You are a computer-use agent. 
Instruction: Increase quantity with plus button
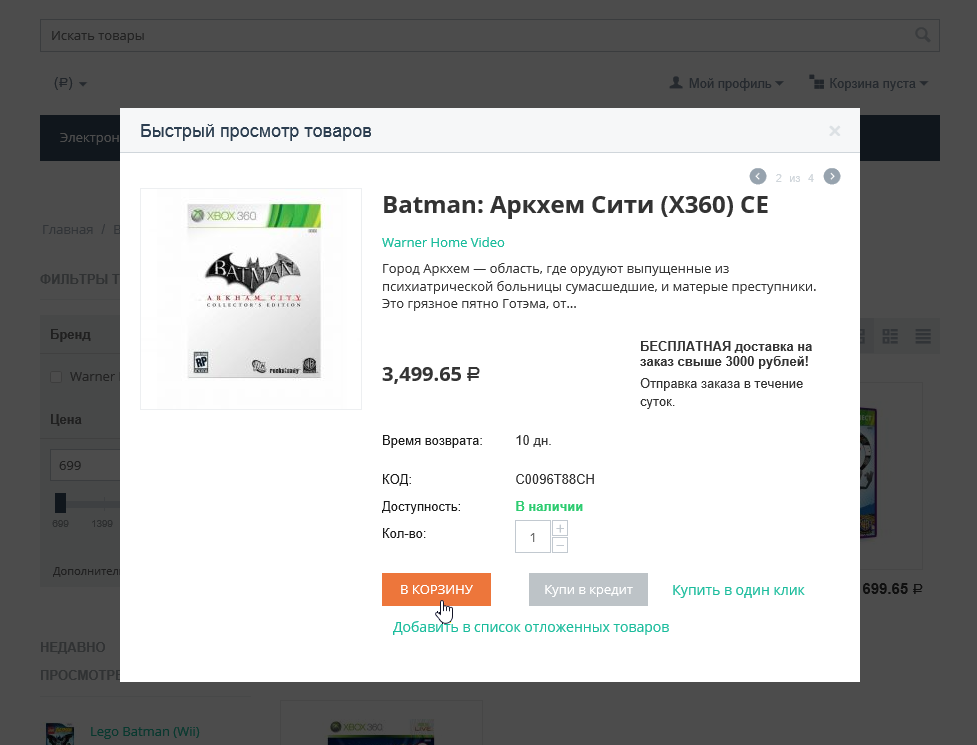point(560,528)
